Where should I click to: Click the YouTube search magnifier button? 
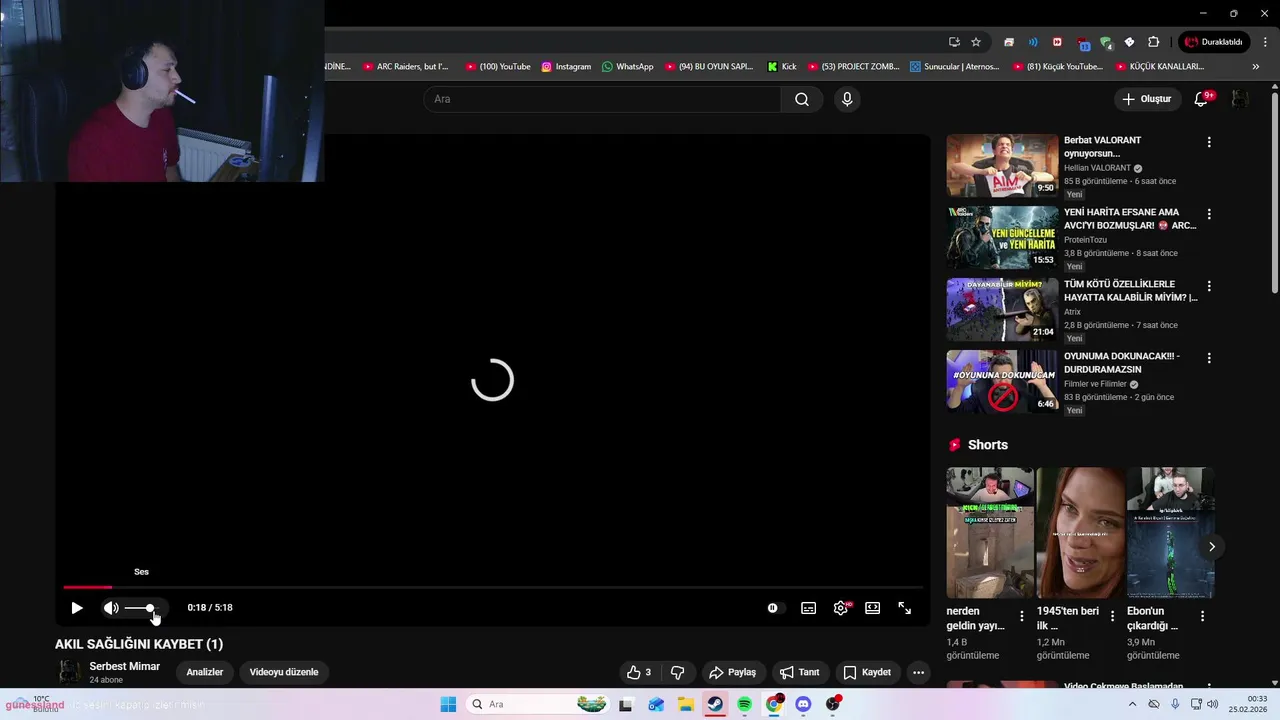pyautogui.click(x=802, y=99)
